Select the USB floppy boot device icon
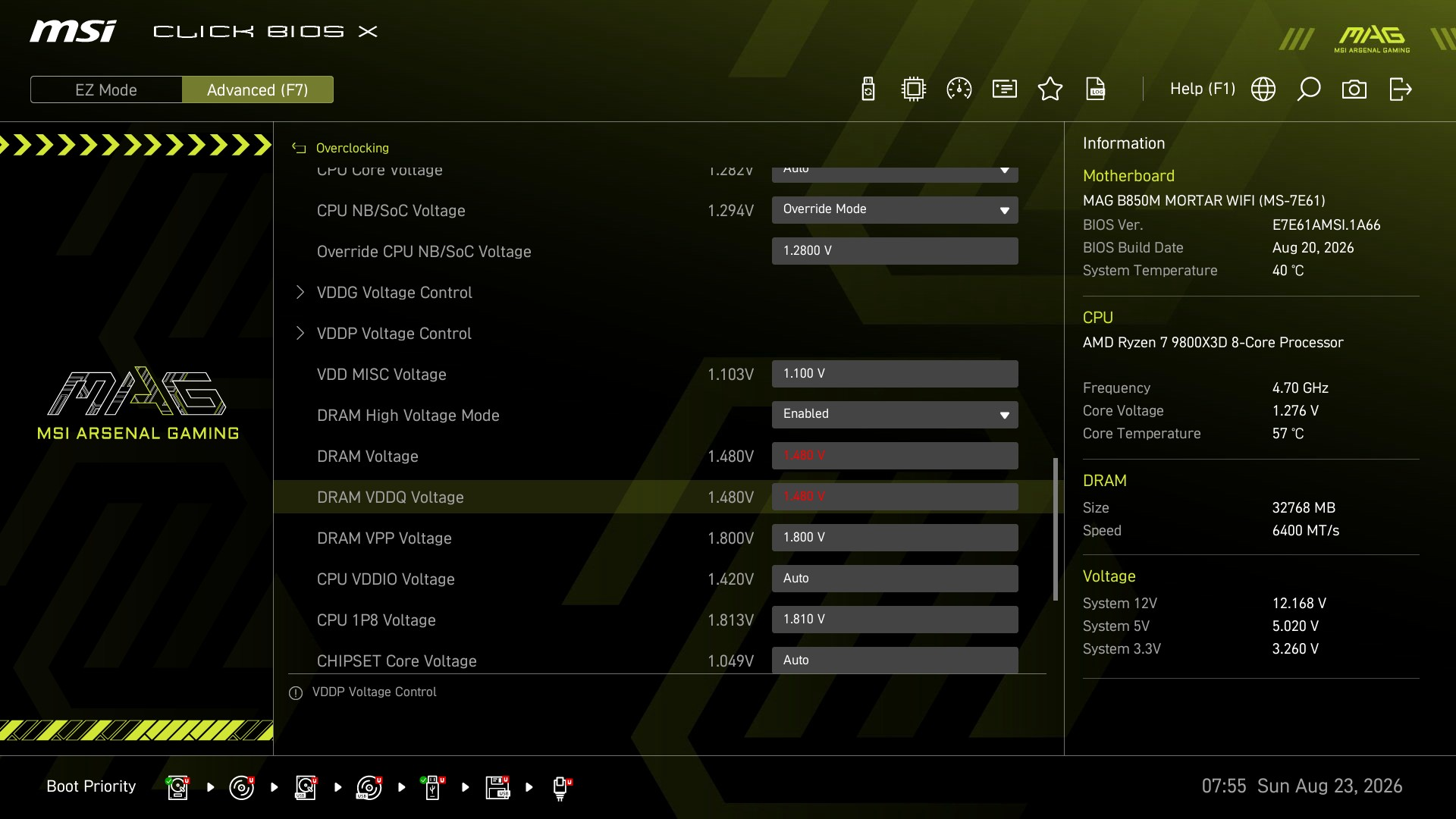The height and width of the screenshot is (819, 1456). pyautogui.click(x=497, y=787)
